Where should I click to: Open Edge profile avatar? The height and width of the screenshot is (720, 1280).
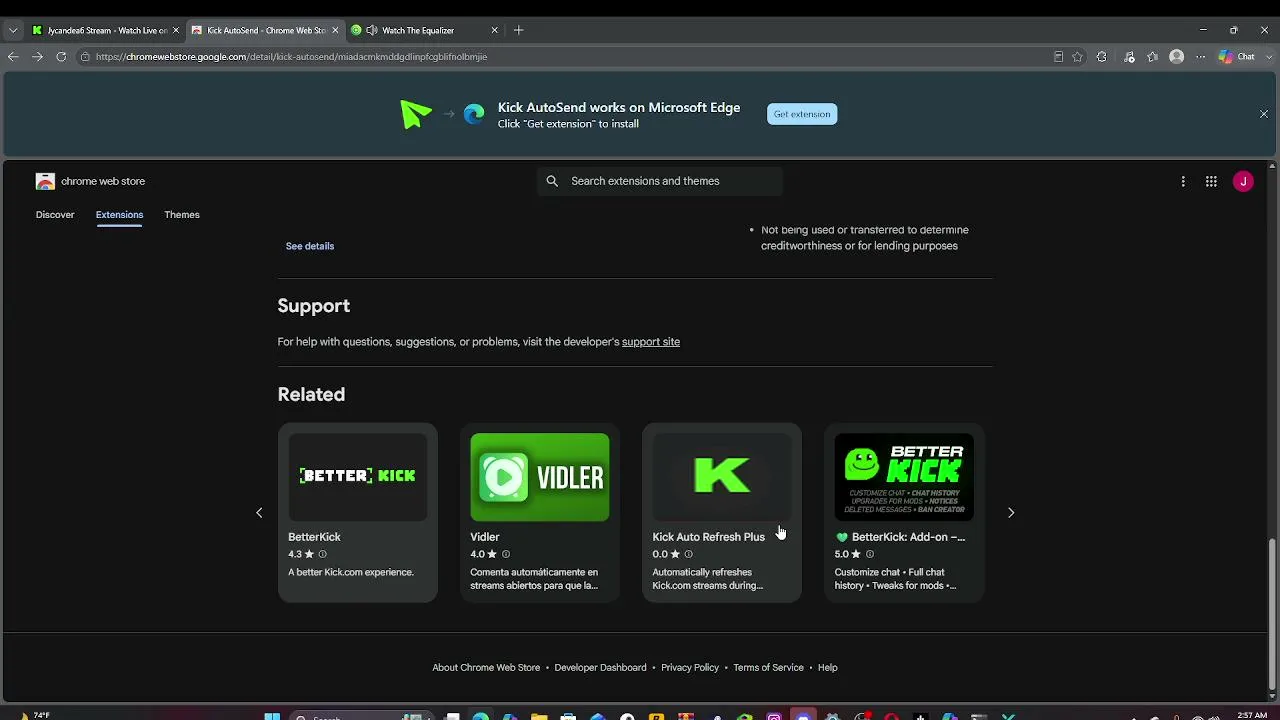pyautogui.click(x=1177, y=57)
